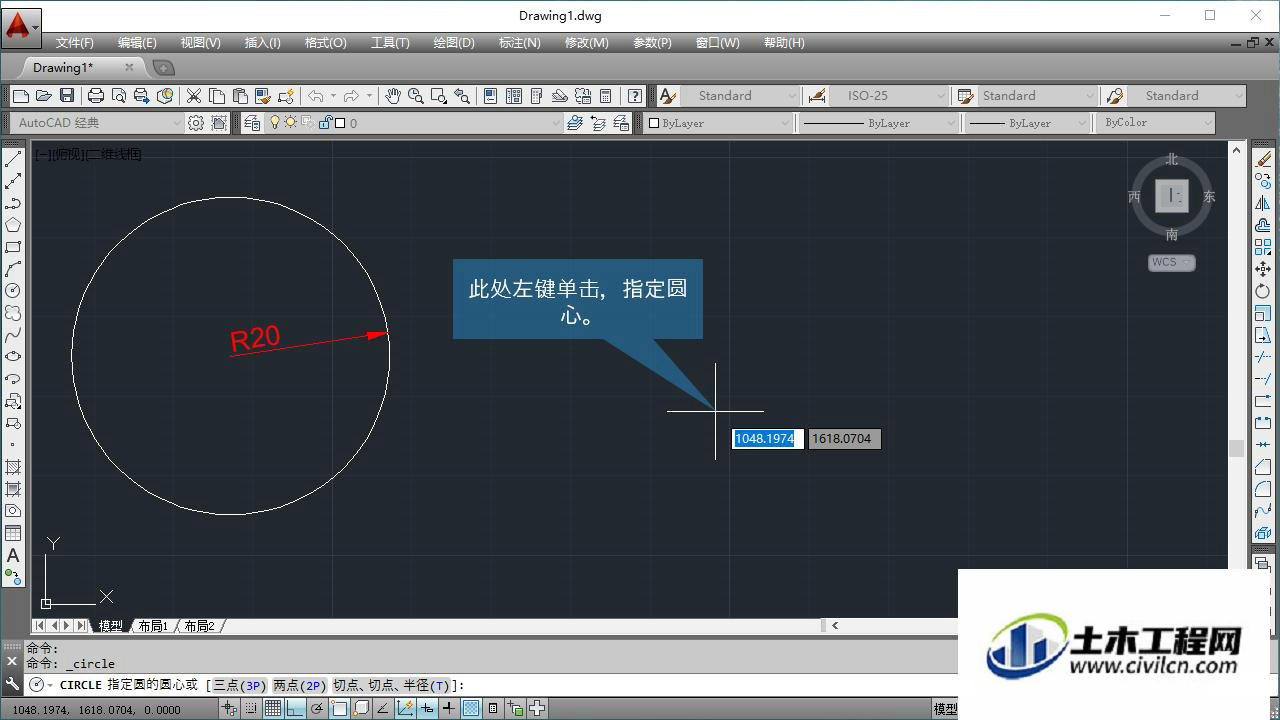Click the Help question mark icon

635,96
